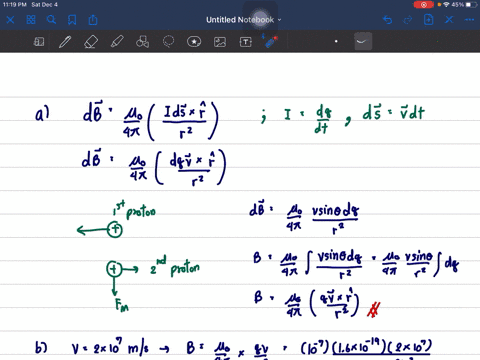
Task: Select the Laser pointer tool
Action: (x=271, y=42)
